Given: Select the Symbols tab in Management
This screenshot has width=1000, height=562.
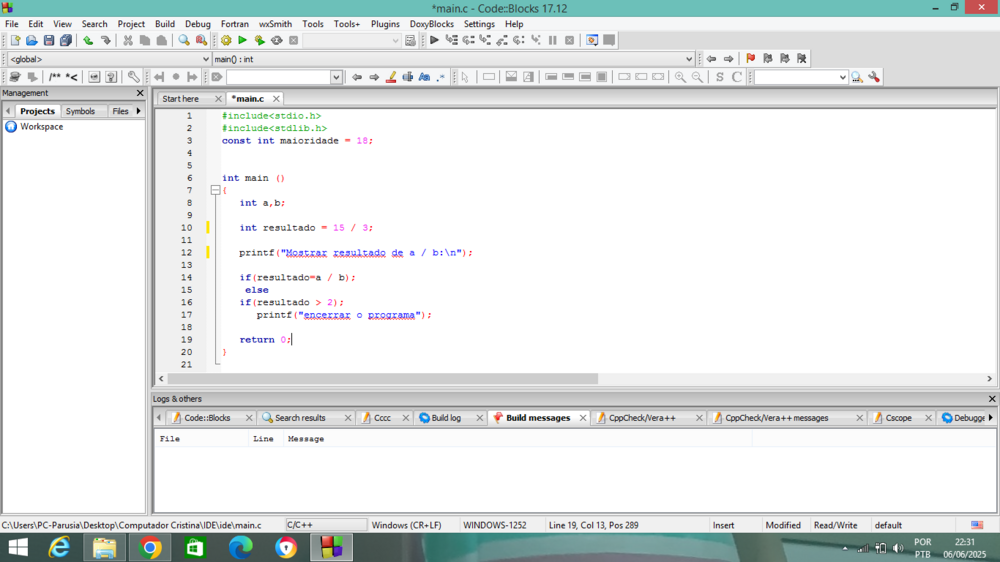Looking at the screenshot, I should pos(80,111).
